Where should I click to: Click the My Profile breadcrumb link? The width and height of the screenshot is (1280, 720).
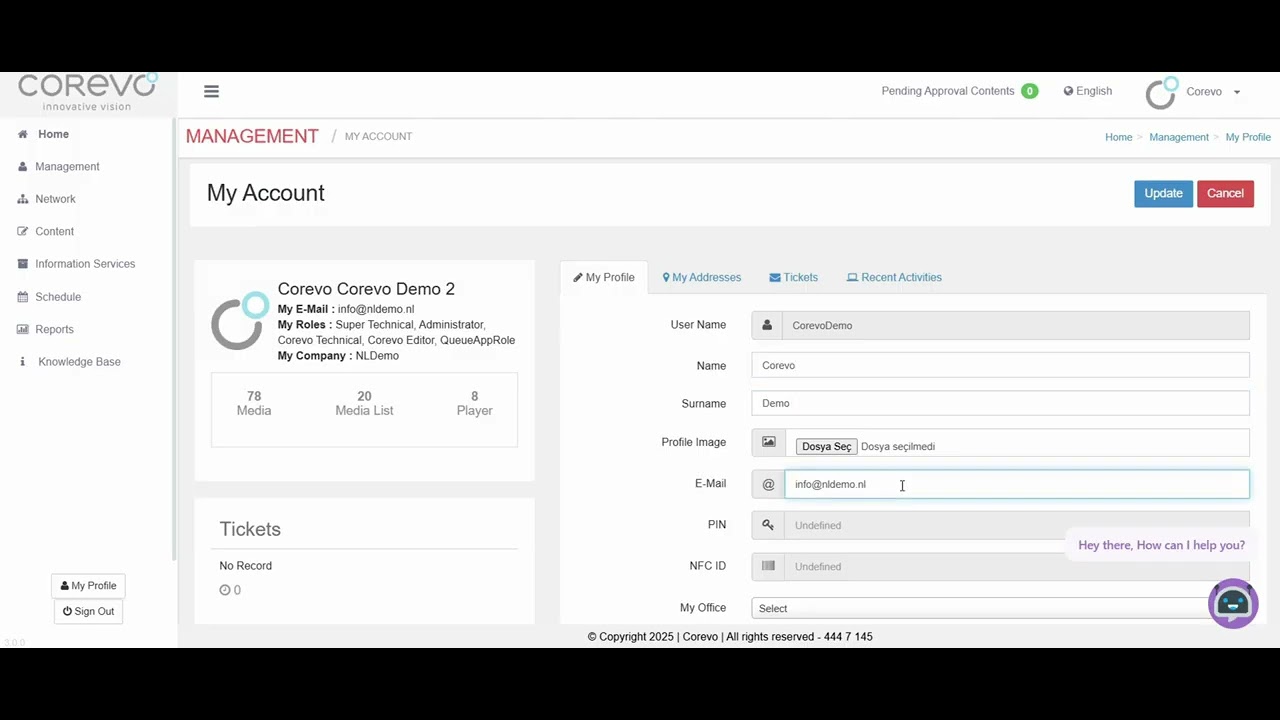[x=1248, y=137]
